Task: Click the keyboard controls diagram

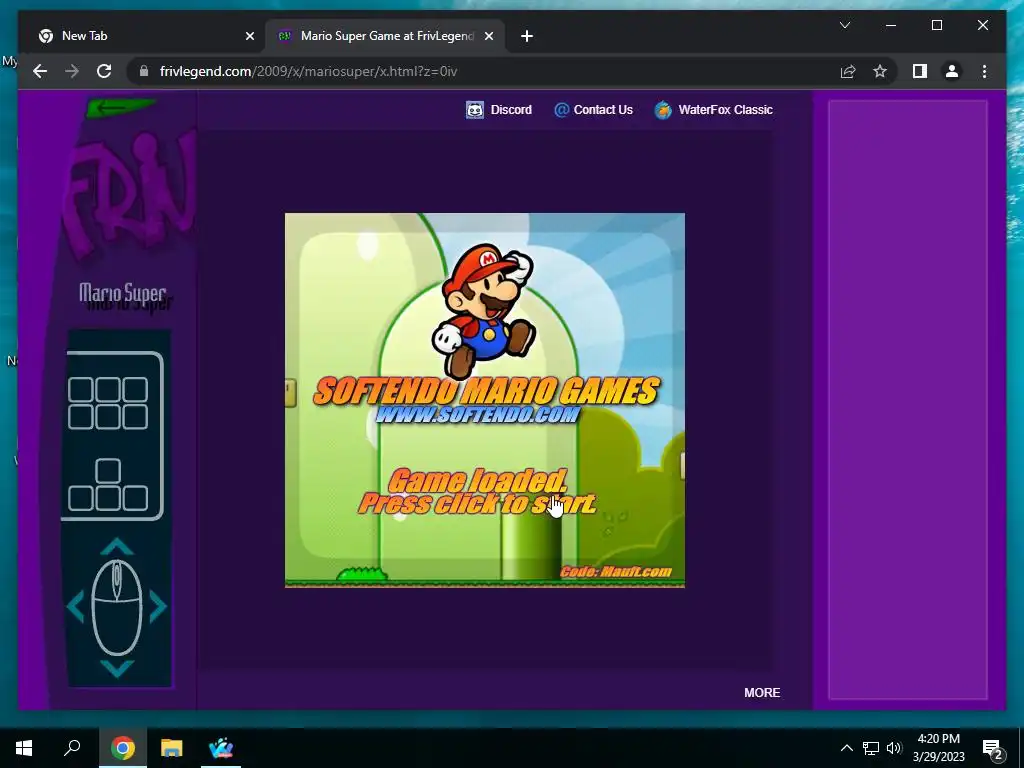Action: [114, 436]
